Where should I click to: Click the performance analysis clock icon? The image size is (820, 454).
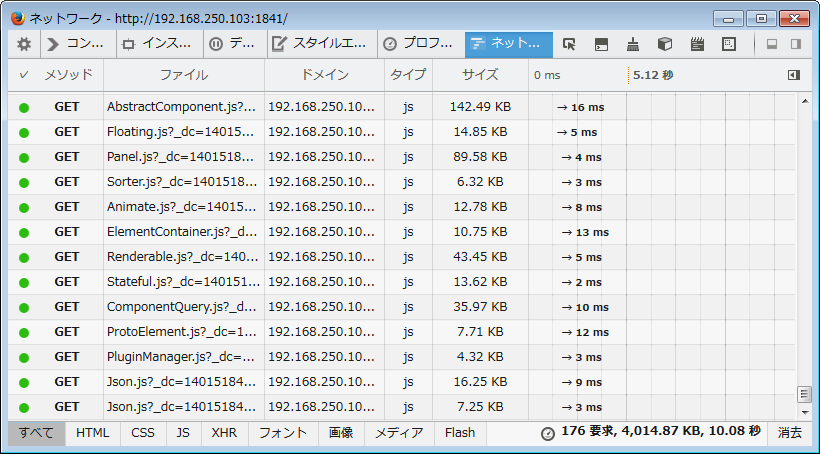click(x=548, y=434)
